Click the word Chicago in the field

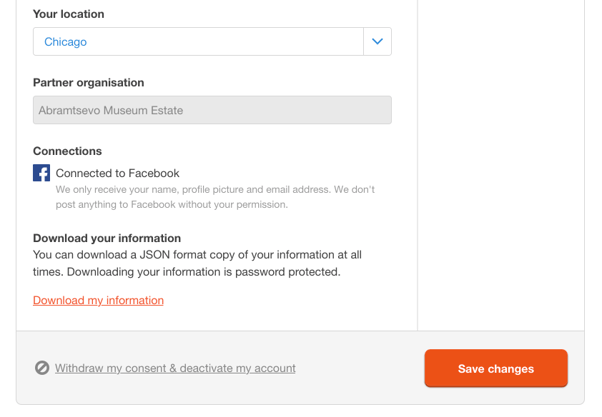point(66,42)
